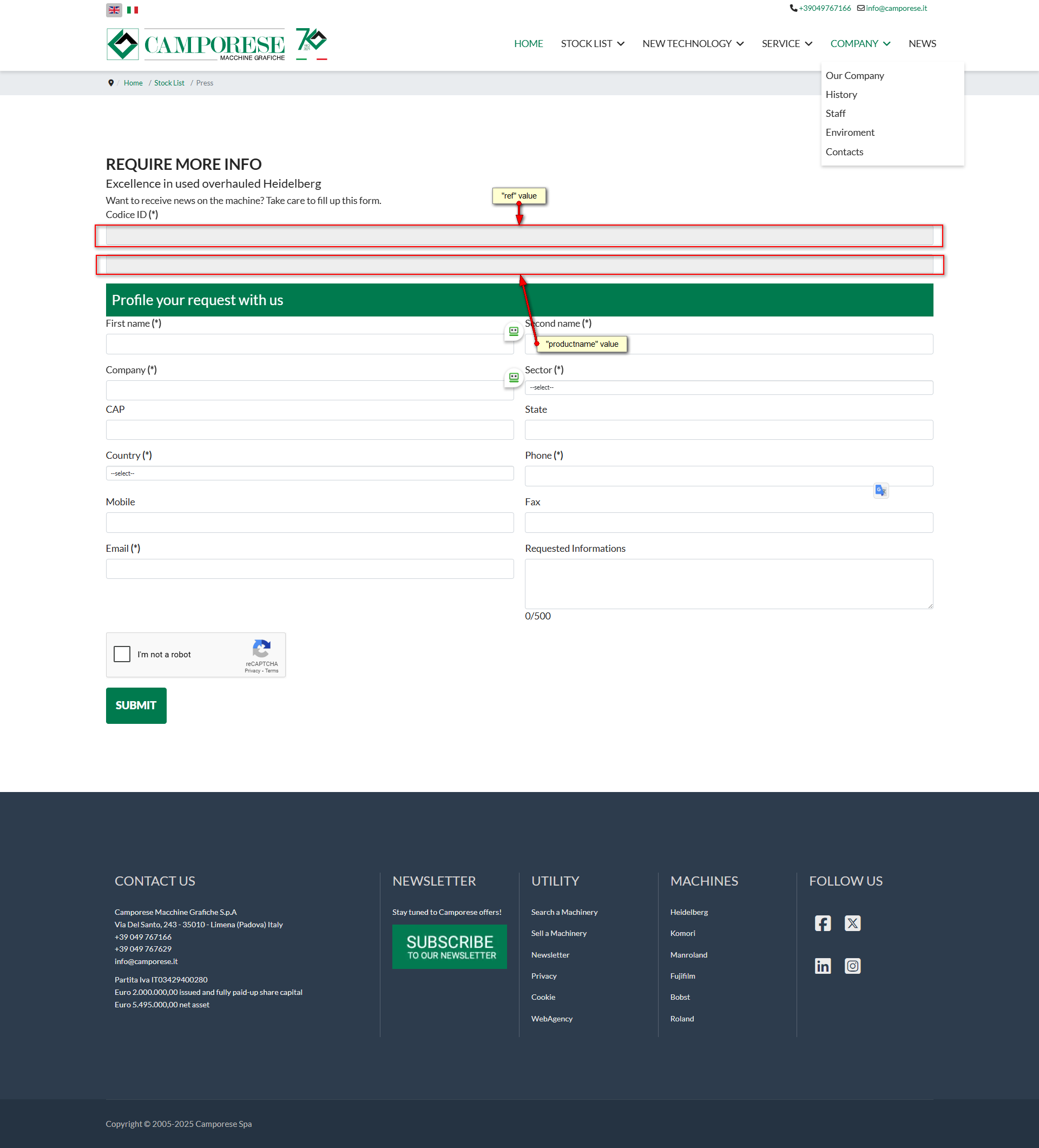Screen dimensions: 1039x1148
Task: Expand the Stock List menu
Action: (593, 44)
